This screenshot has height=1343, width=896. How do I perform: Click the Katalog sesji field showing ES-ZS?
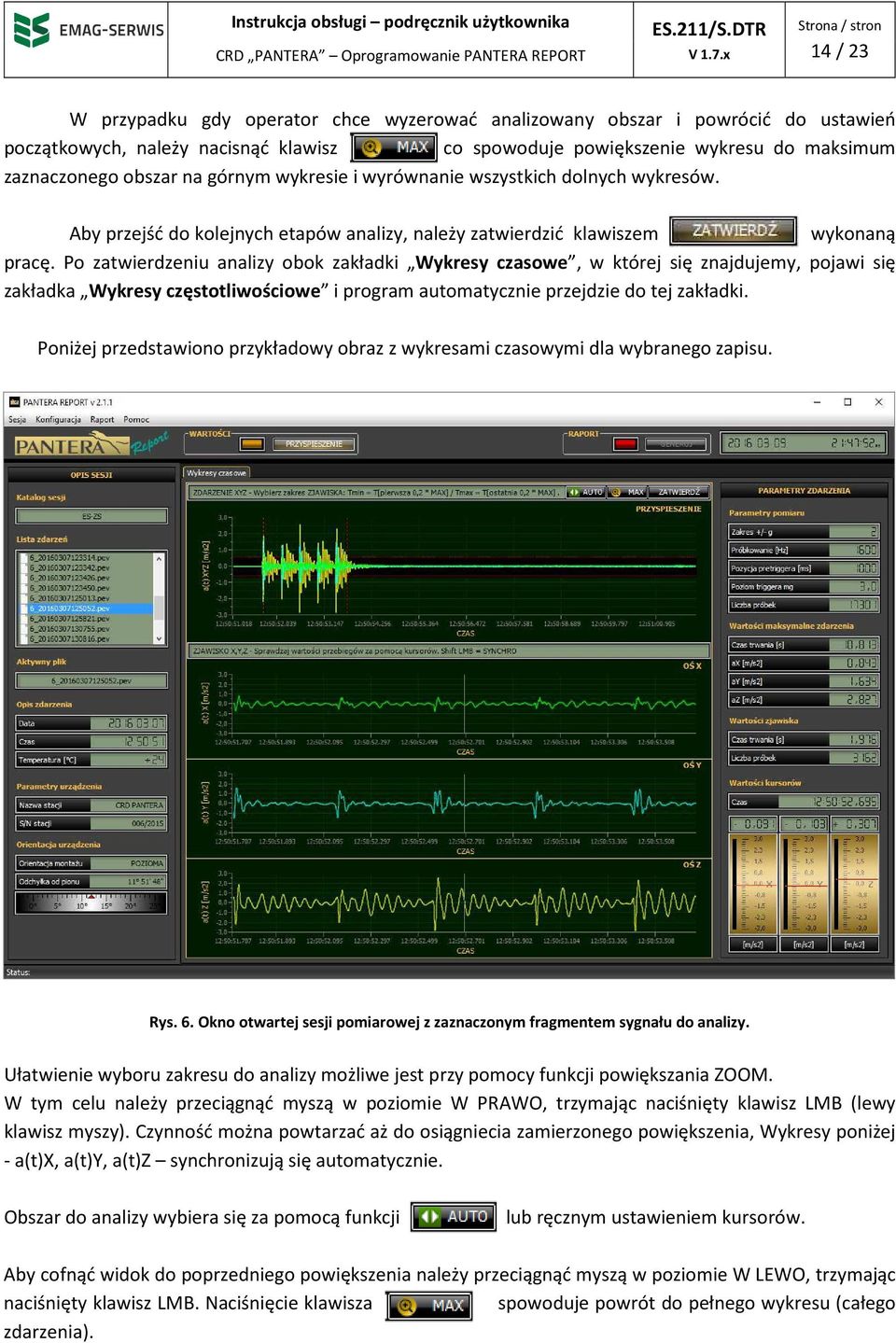(91, 516)
